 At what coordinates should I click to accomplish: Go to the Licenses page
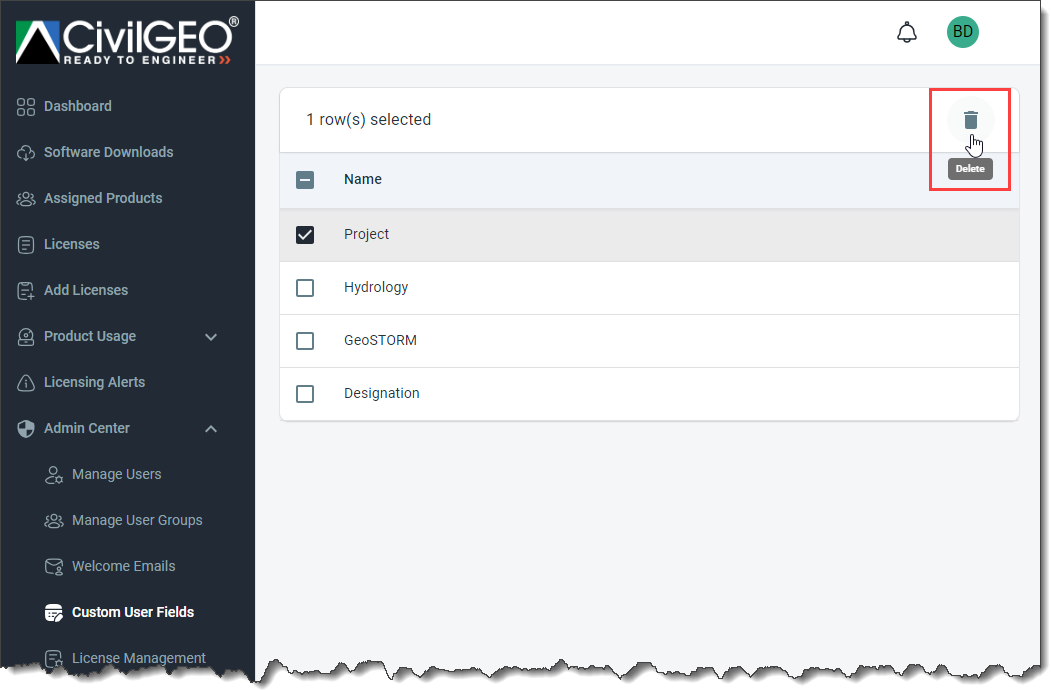(71, 245)
